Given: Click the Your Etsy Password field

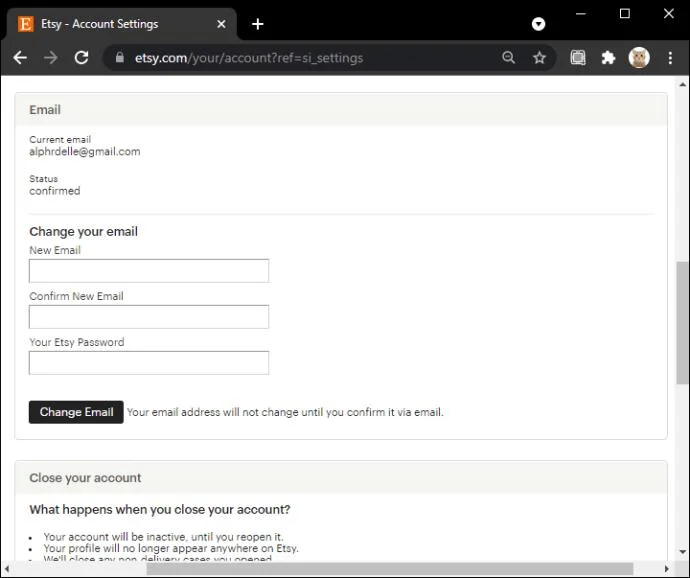Looking at the screenshot, I should [x=149, y=363].
